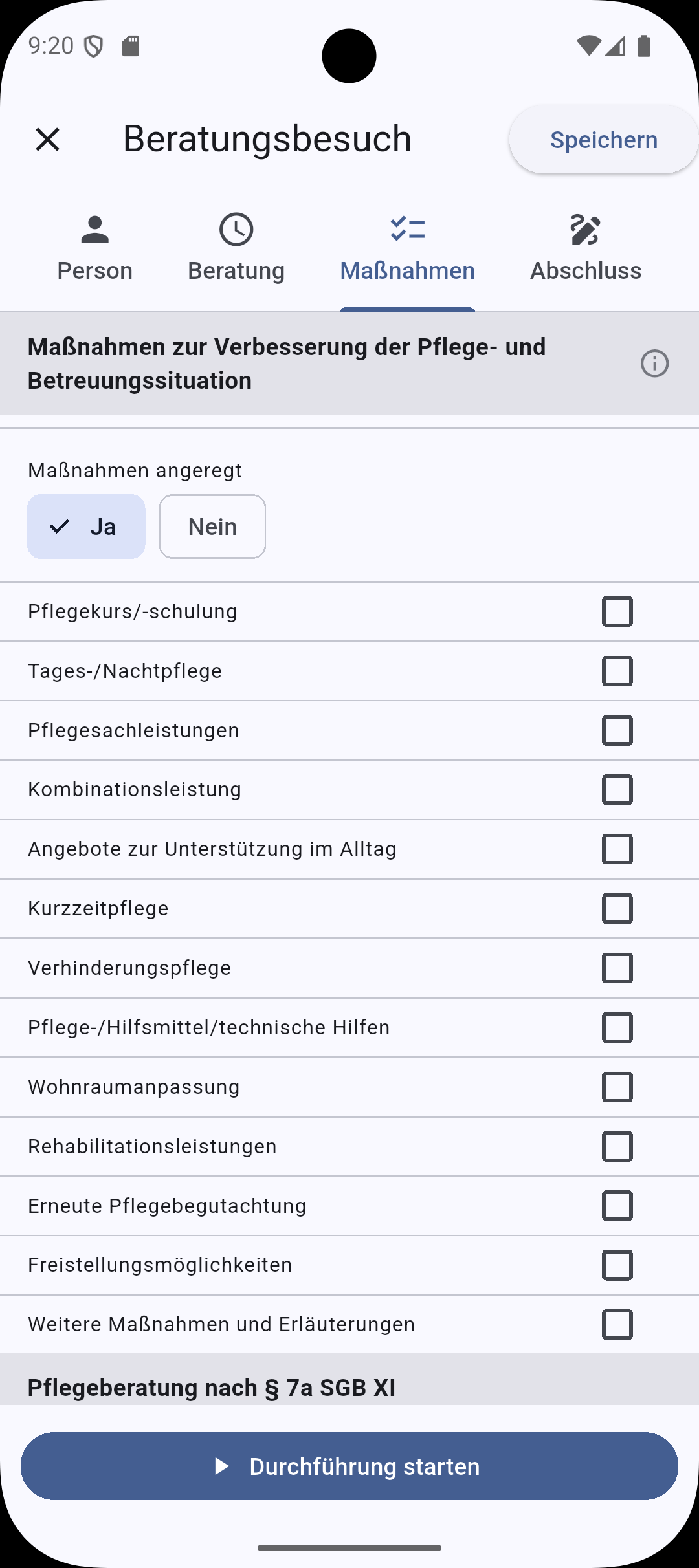
Task: Select Nein for Maßnahmen angeregt
Action: [212, 526]
